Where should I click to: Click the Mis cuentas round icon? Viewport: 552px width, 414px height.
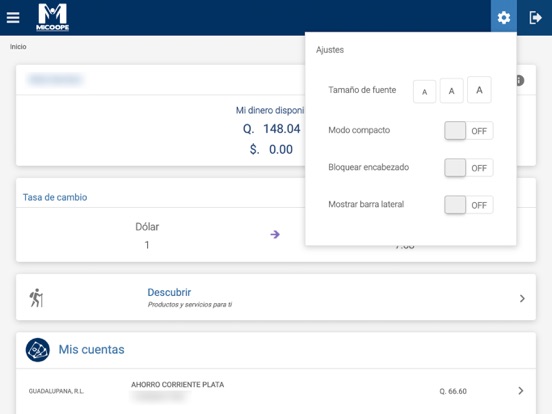[38, 350]
